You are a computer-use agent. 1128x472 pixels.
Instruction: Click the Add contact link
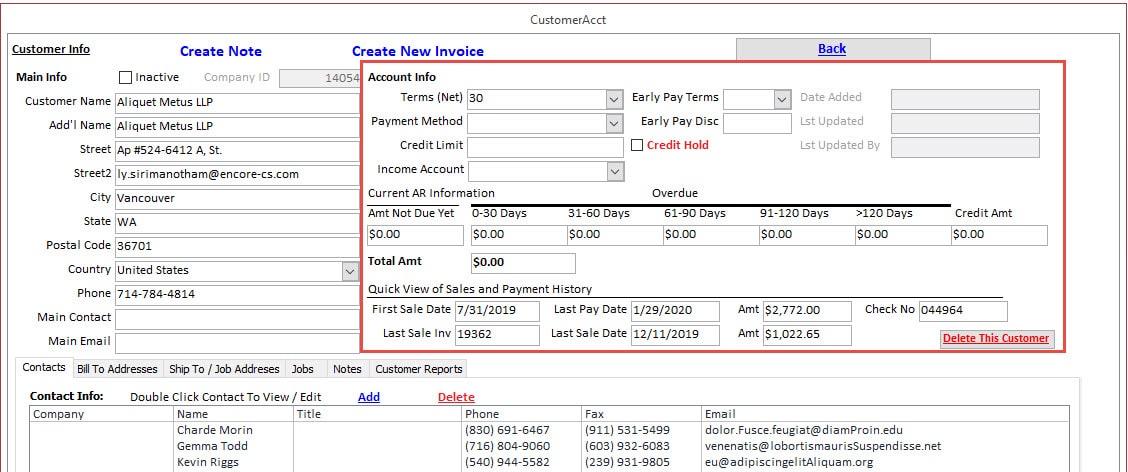coord(369,397)
